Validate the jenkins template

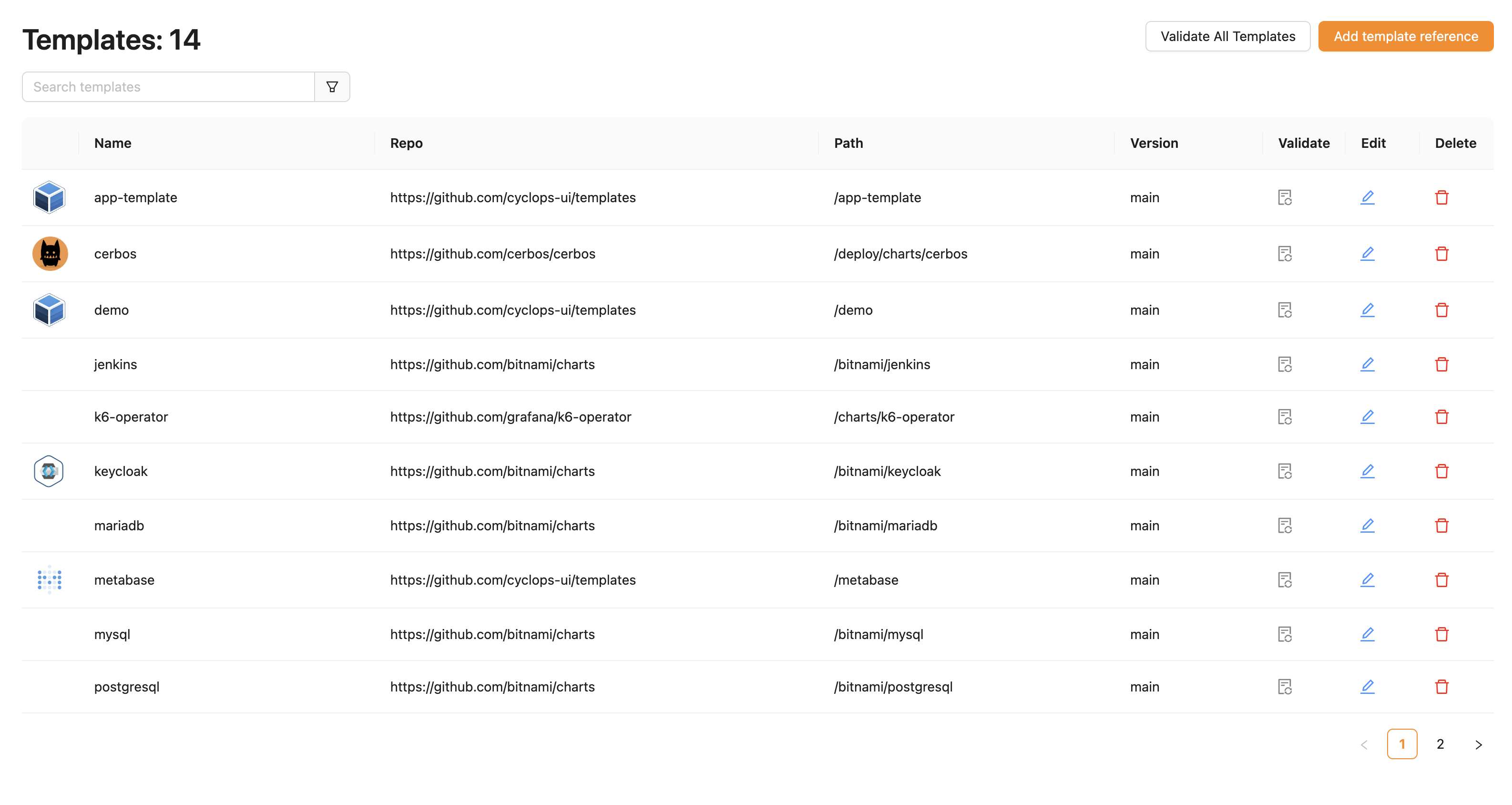(x=1284, y=365)
